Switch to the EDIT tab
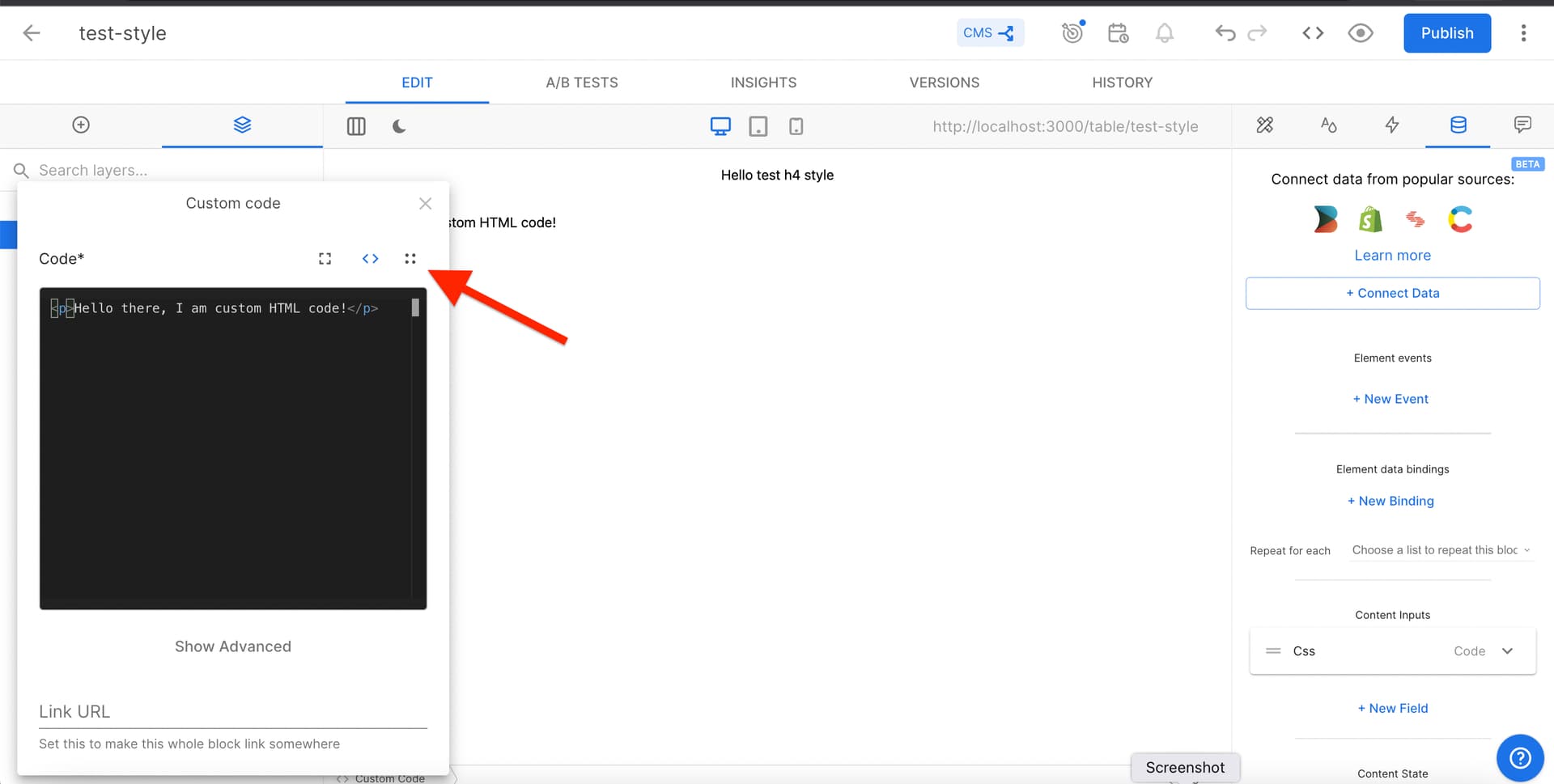Viewport: 1554px width, 784px height. tap(417, 83)
